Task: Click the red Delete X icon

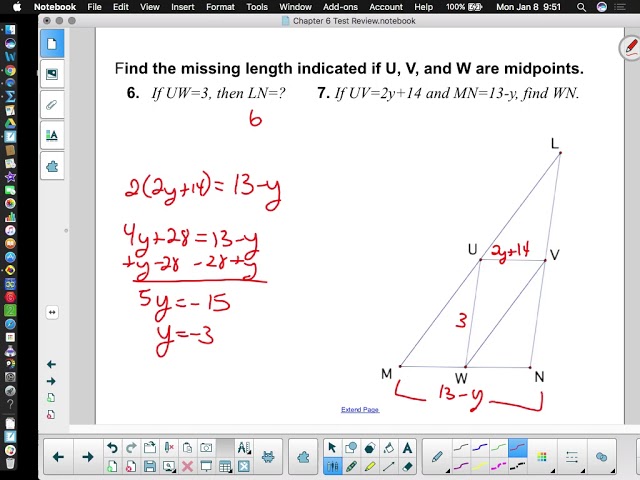Action: 187,466
